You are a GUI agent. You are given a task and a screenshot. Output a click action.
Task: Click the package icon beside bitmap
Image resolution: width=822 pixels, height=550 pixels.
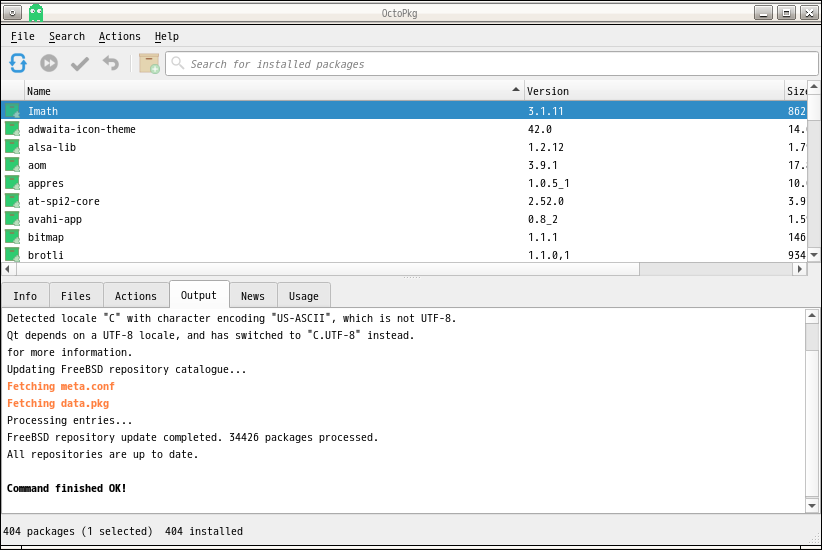click(13, 236)
